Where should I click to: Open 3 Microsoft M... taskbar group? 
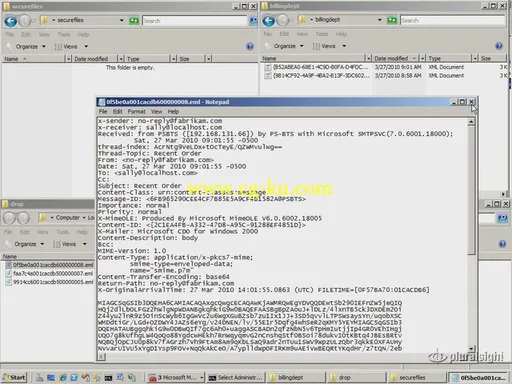tap(176, 377)
